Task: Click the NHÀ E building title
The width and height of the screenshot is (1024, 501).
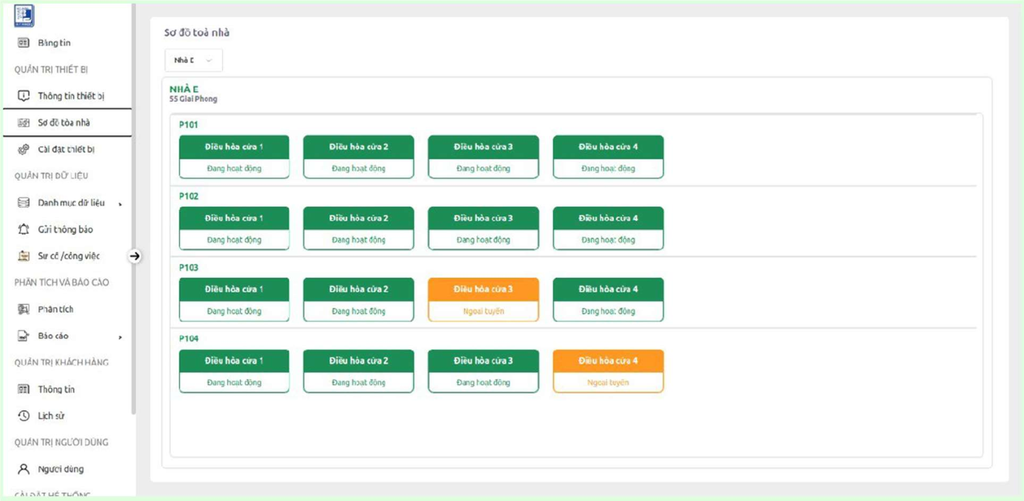Action: [184, 89]
